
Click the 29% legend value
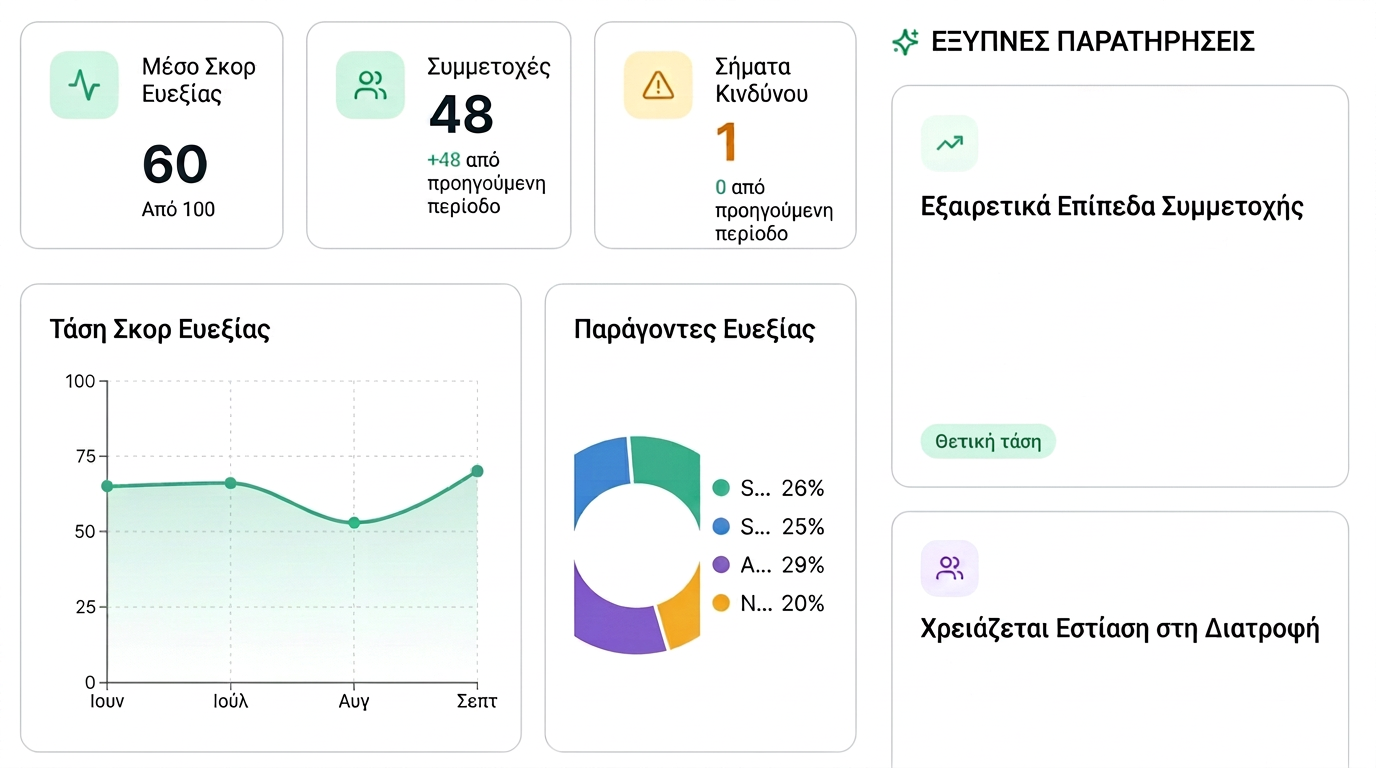coord(802,565)
